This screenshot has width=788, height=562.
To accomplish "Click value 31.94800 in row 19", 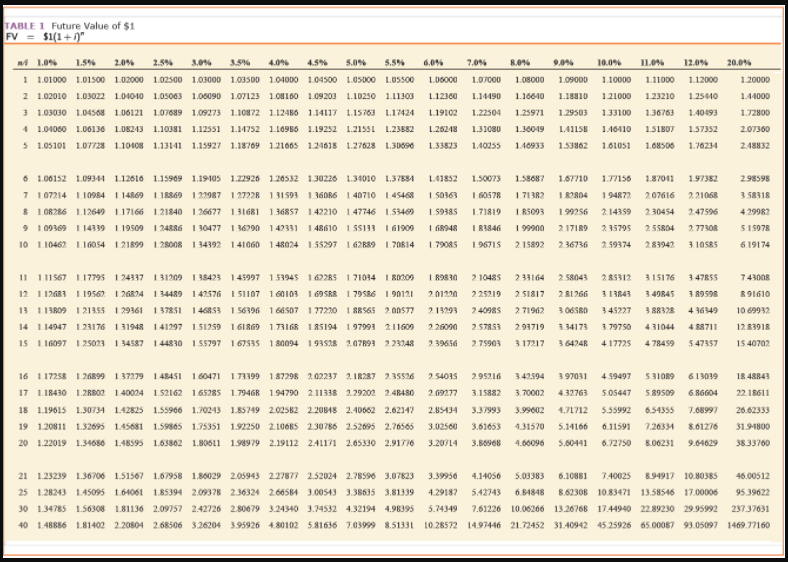I will 753,427.
